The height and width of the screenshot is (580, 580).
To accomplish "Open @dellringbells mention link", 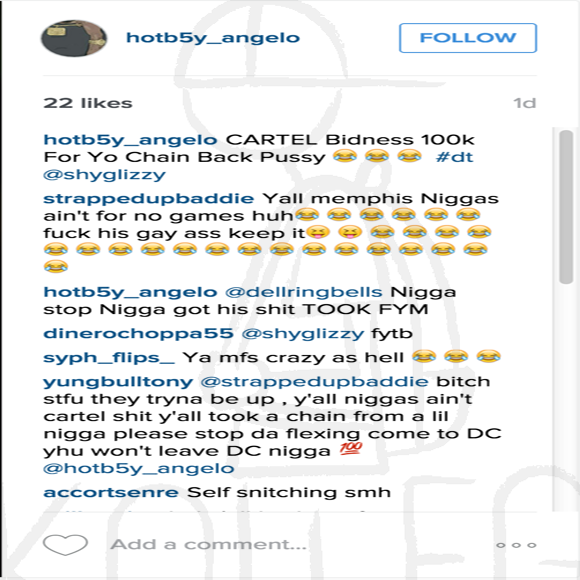I will [304, 292].
